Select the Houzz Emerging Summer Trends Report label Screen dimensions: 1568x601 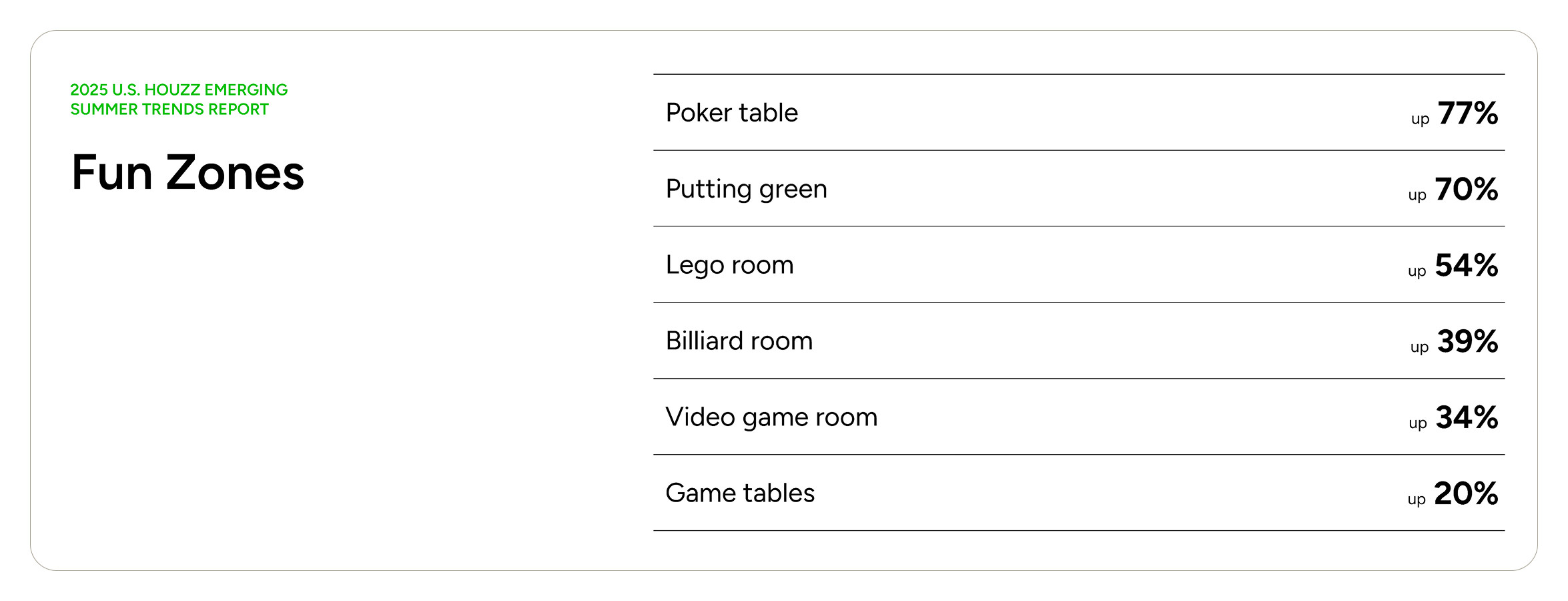coord(179,99)
